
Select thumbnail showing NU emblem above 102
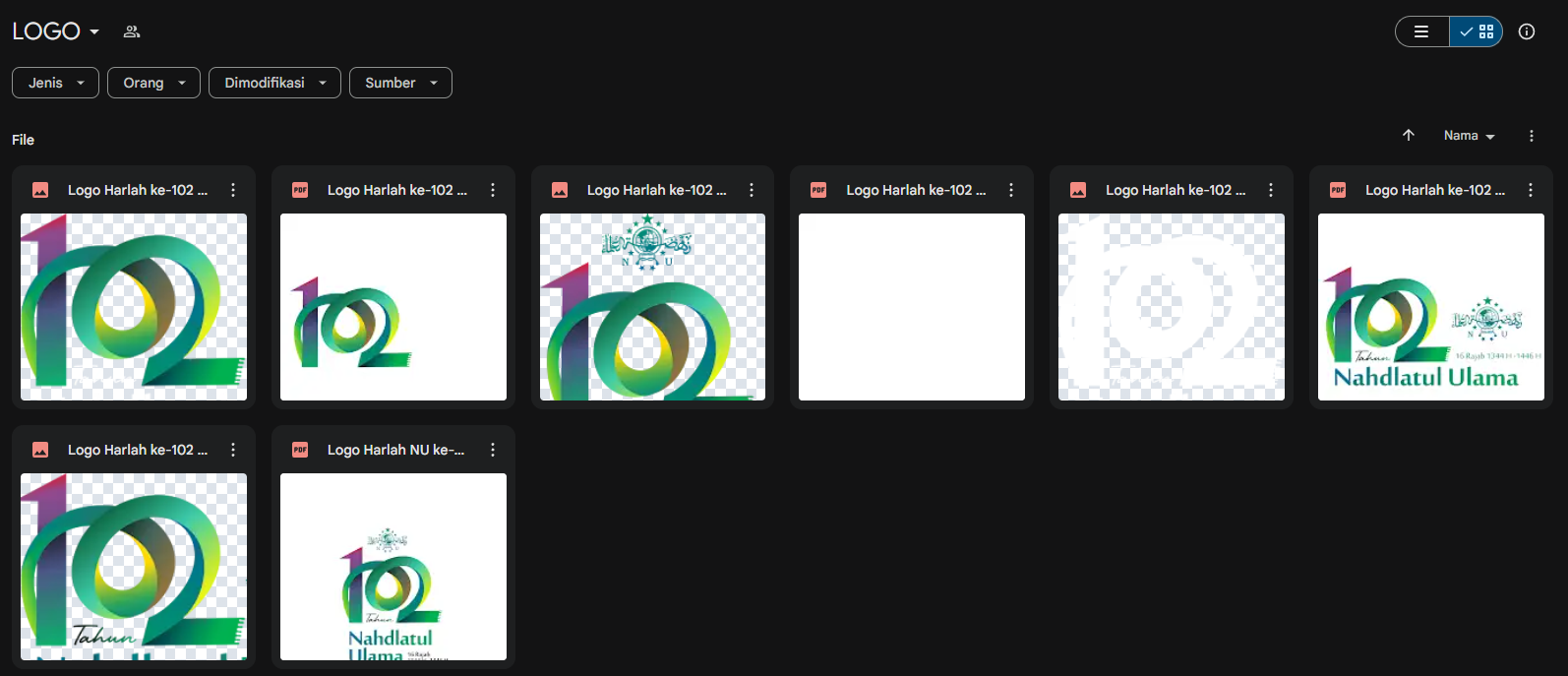tap(652, 307)
